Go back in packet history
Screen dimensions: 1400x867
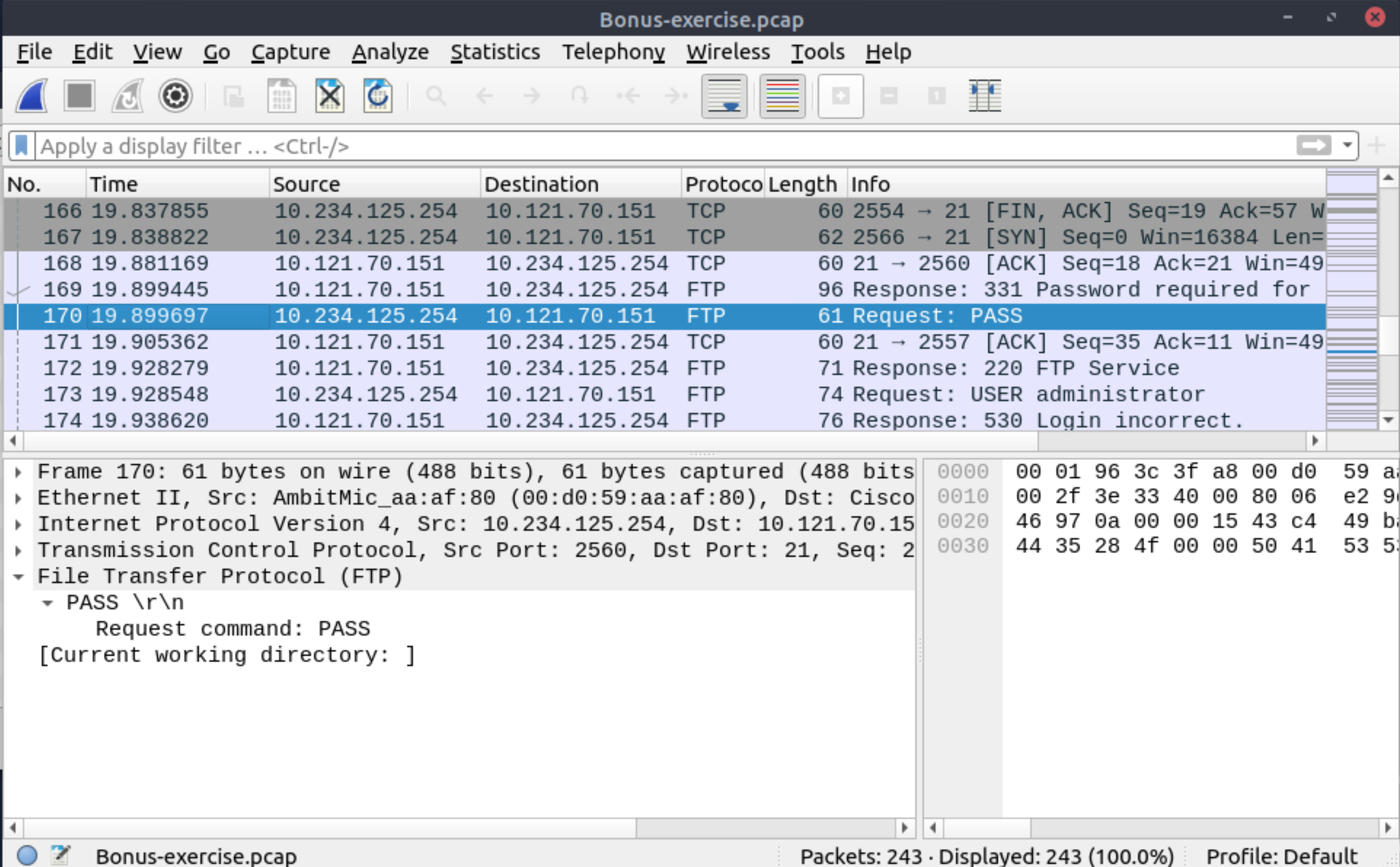point(485,96)
